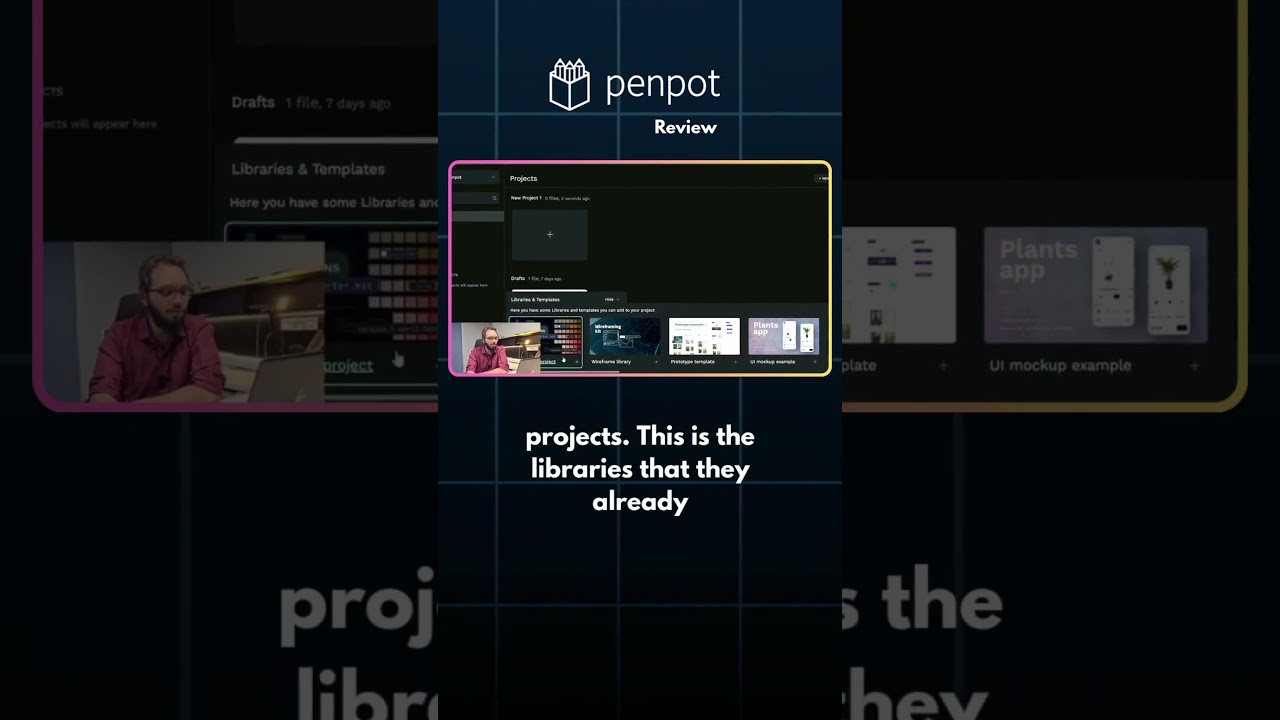
Task: Click plus icon beside large blurred UI mockup example
Action: click(1194, 366)
